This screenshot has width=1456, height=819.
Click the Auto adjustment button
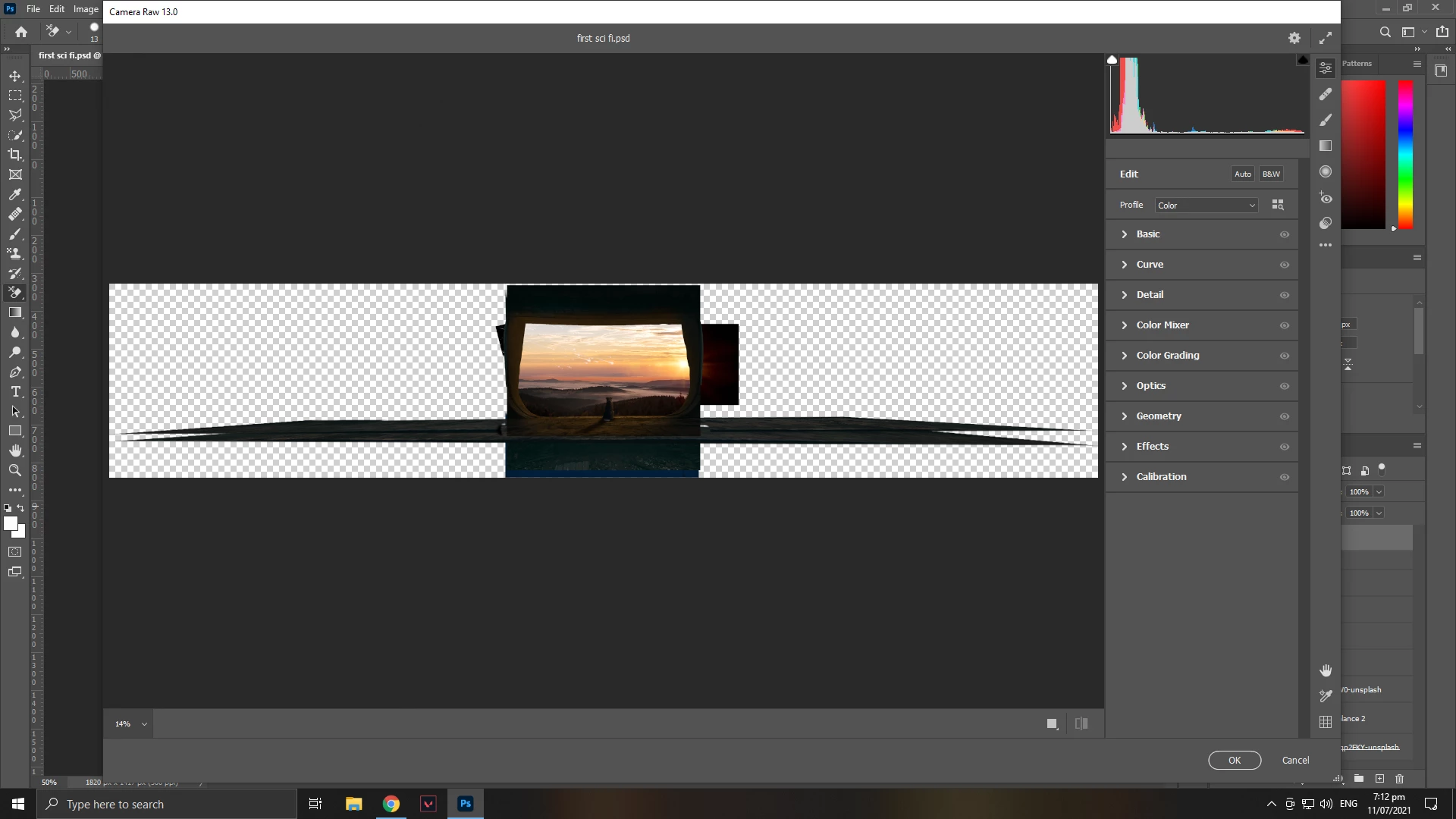click(1242, 174)
